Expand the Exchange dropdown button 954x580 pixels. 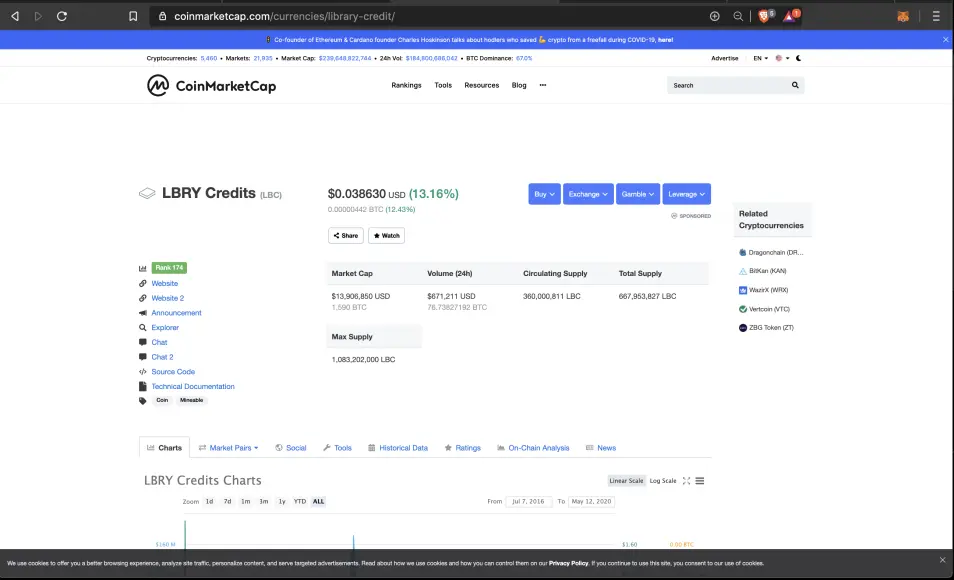coord(588,194)
